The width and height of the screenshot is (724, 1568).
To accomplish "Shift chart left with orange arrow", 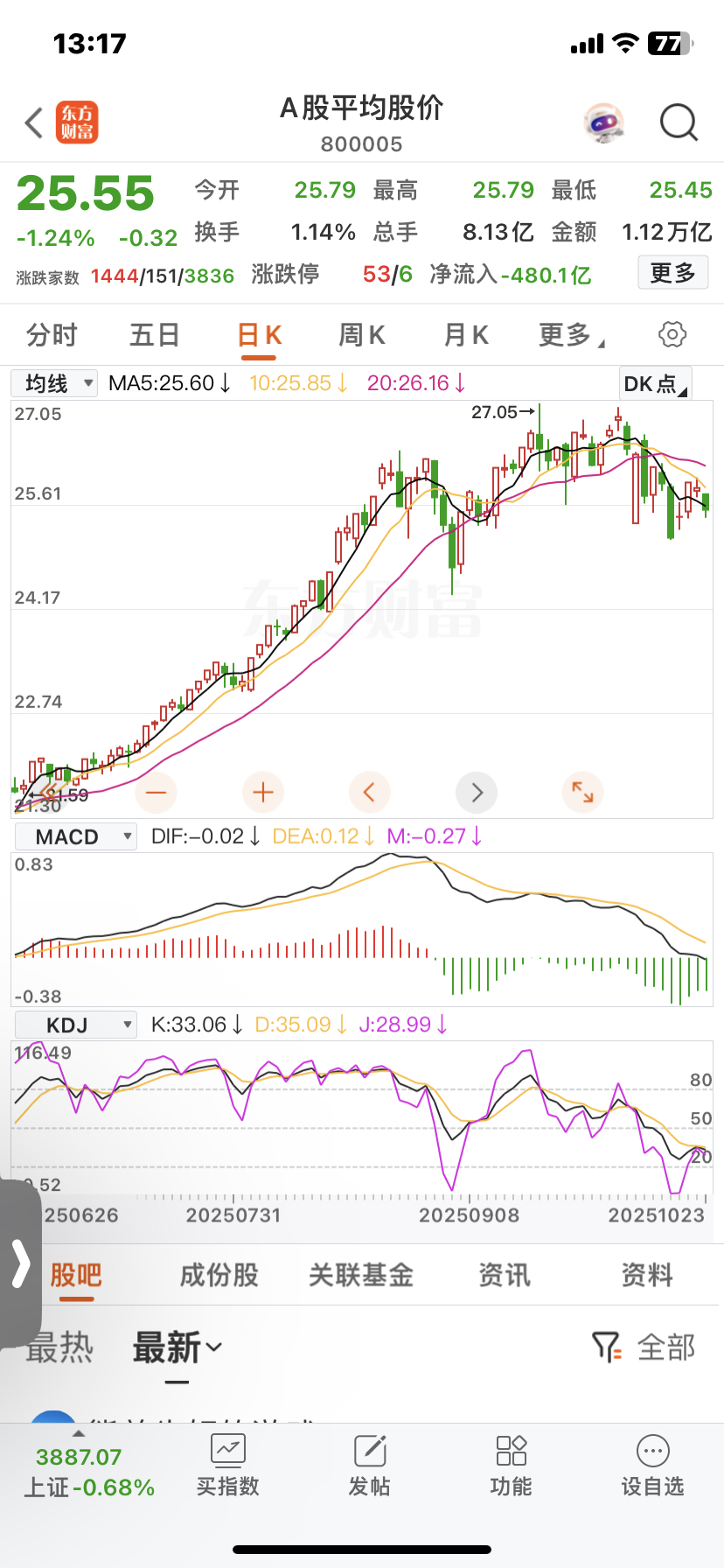I will pyautogui.click(x=370, y=793).
